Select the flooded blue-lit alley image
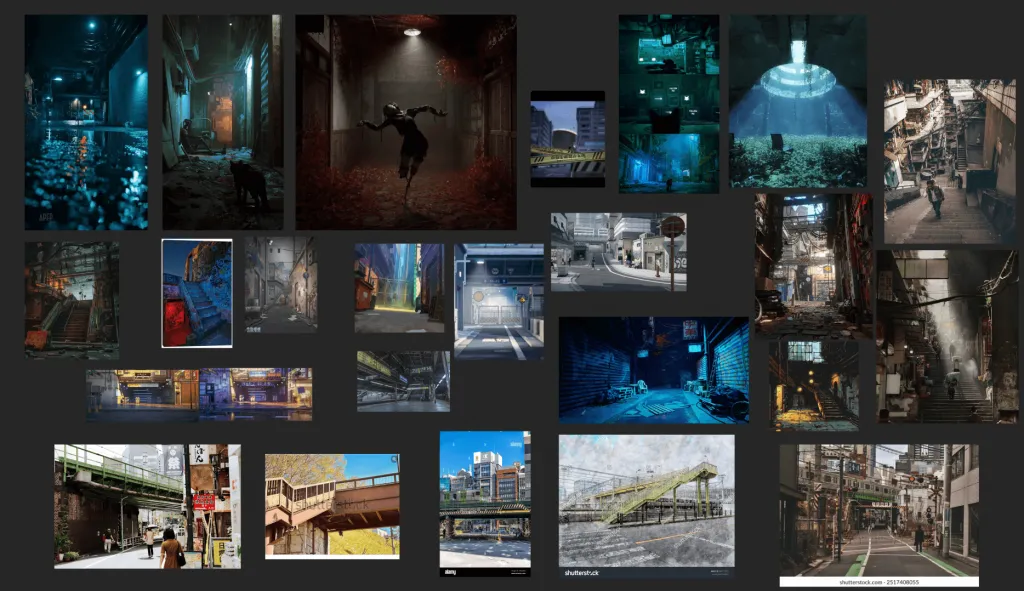The image size is (1024, 591). (85, 122)
